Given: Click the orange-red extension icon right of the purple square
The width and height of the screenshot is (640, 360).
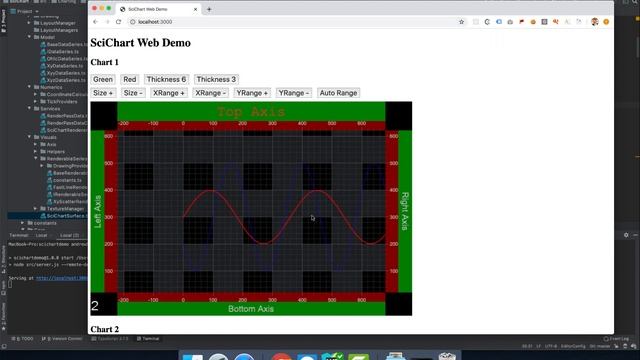Looking at the screenshot, I should tap(556, 22).
